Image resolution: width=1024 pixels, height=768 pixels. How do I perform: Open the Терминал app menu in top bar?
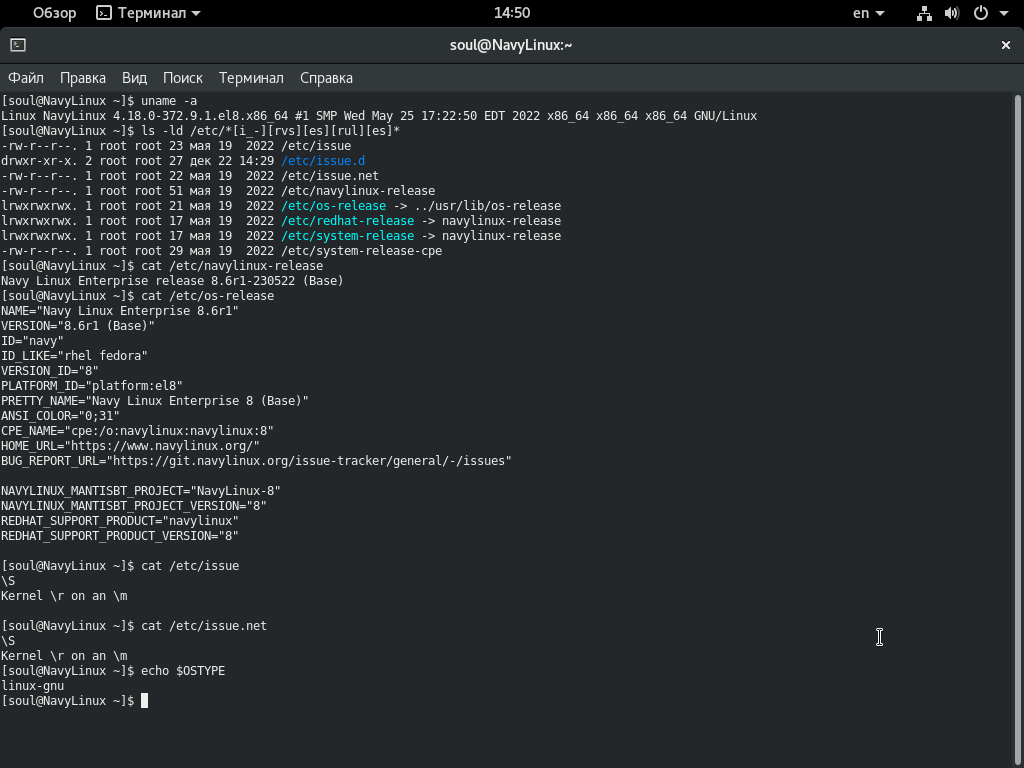[x=148, y=13]
